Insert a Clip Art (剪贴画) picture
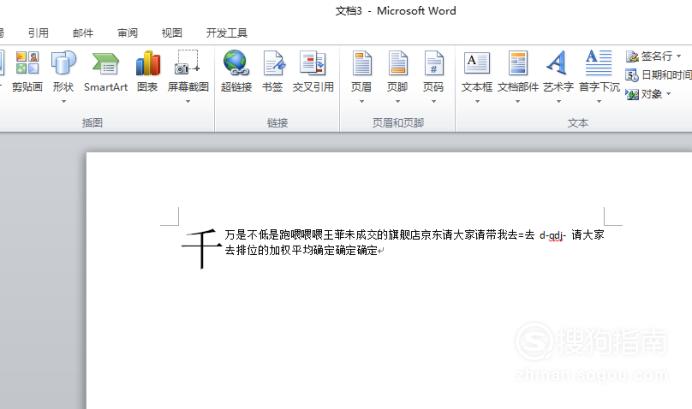Screen dimensions: 692x409 tap(27, 71)
